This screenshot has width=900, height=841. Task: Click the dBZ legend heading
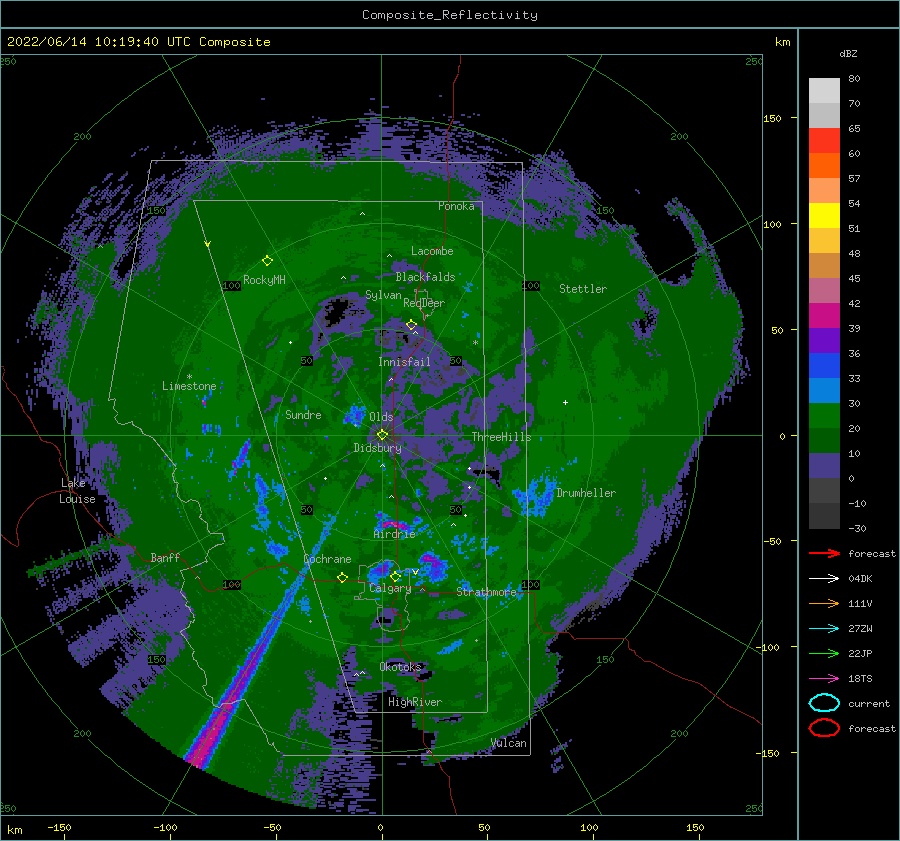[x=848, y=53]
